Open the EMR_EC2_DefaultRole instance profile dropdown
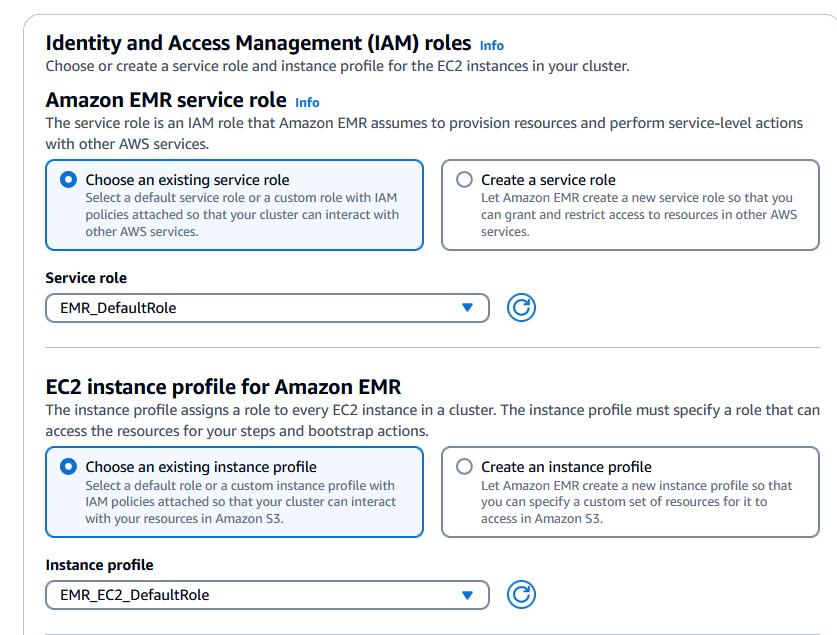This screenshot has height=635, width=837. point(267,595)
